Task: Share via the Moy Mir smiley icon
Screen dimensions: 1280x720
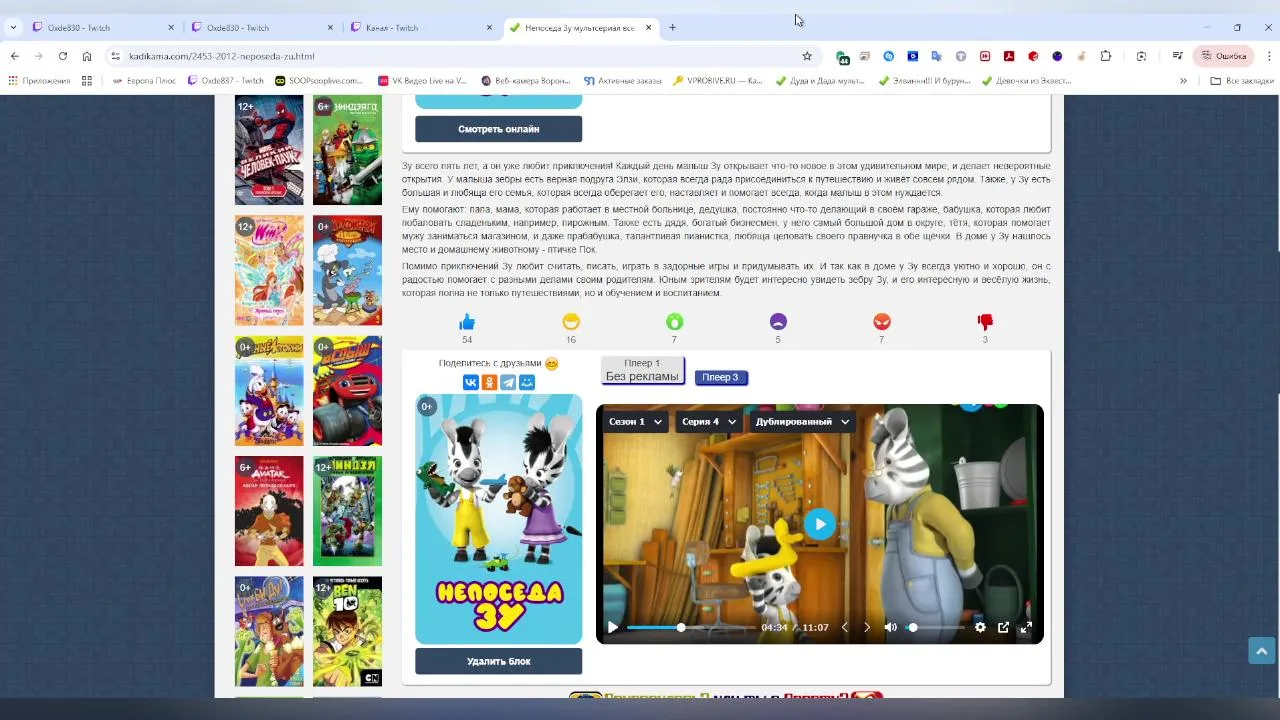Action: pyautogui.click(x=527, y=382)
